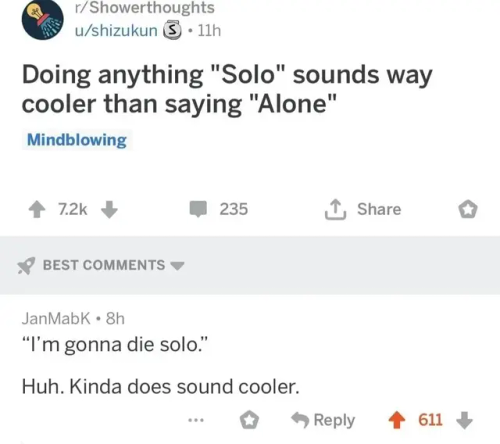The image size is (500, 444).
Task: Downvote JanMabK's comment
Action: click(x=464, y=420)
